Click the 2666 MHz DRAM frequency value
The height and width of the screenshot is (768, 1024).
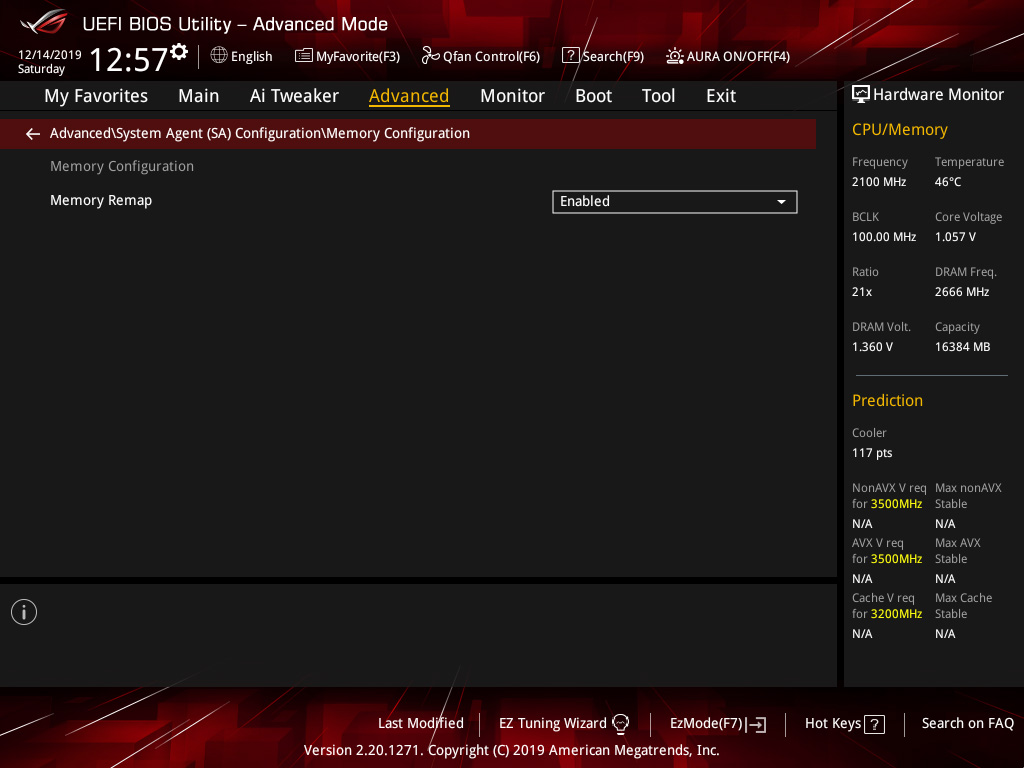962,292
